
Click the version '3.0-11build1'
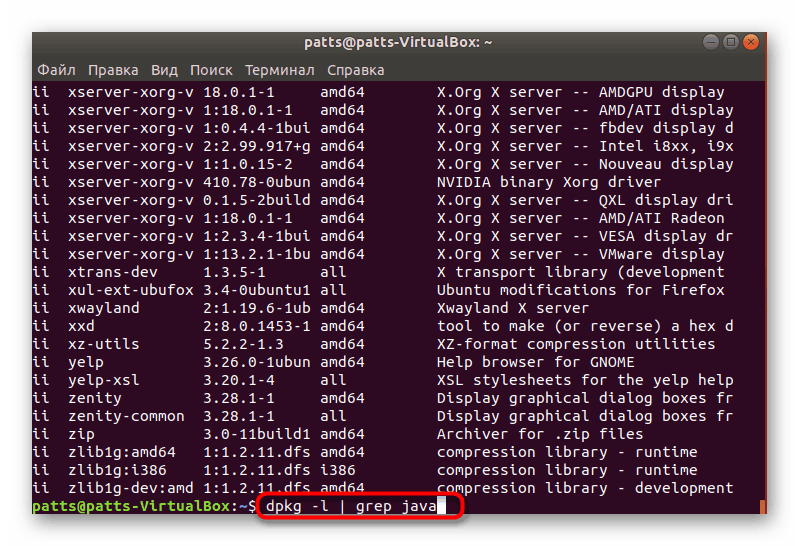click(x=256, y=434)
